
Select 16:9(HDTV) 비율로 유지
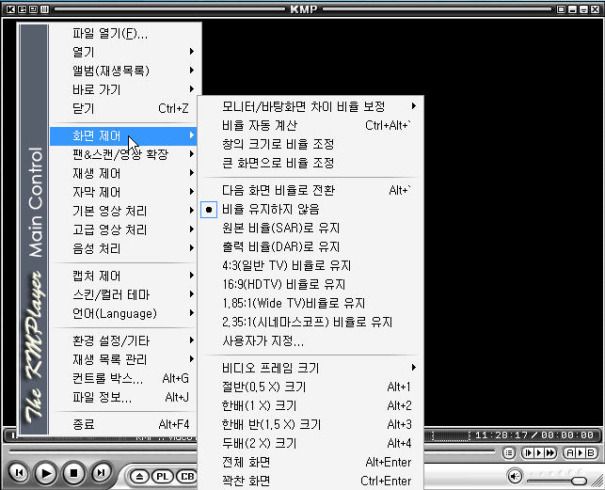pyautogui.click(x=311, y=284)
